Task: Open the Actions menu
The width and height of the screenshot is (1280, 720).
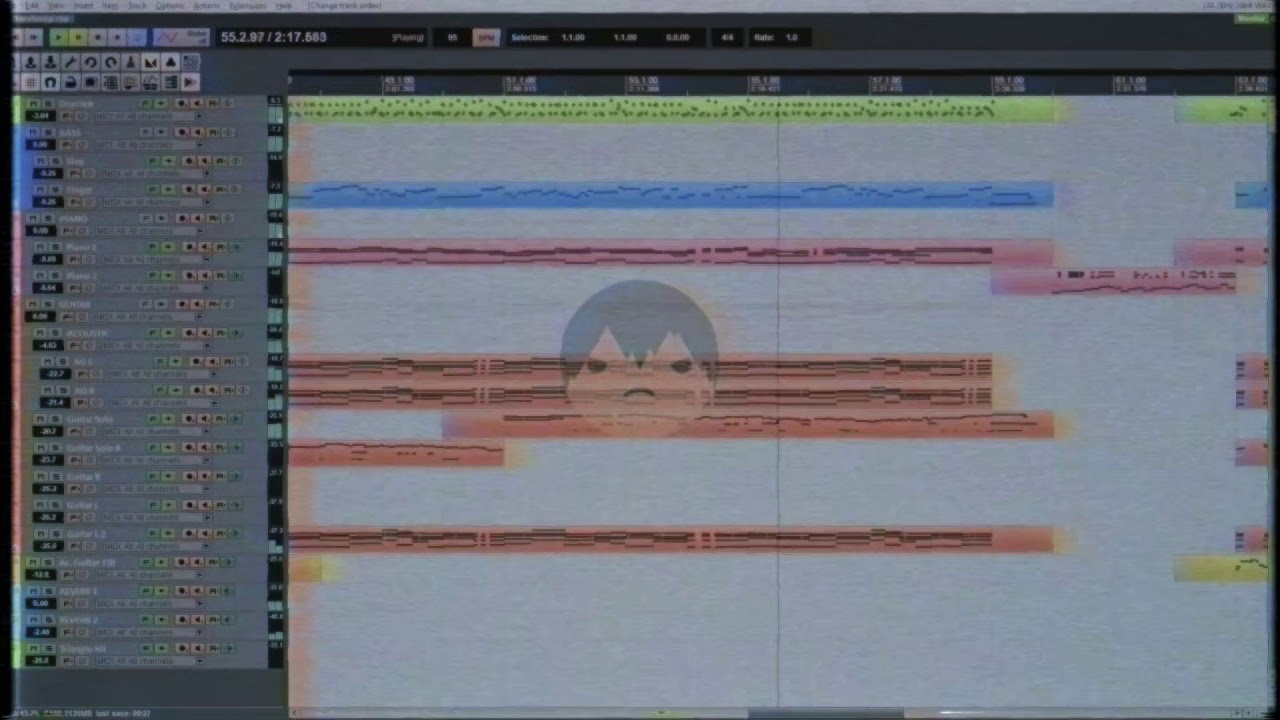Action: point(206,6)
